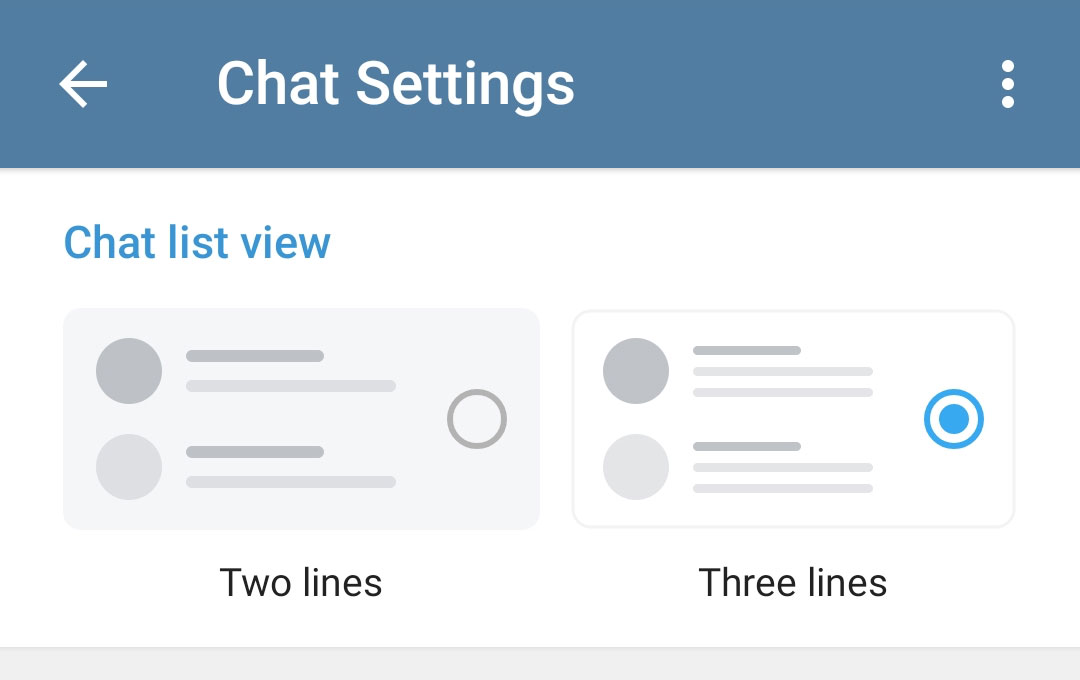Go back using the arrow icon
The image size is (1080, 680).
tap(83, 84)
